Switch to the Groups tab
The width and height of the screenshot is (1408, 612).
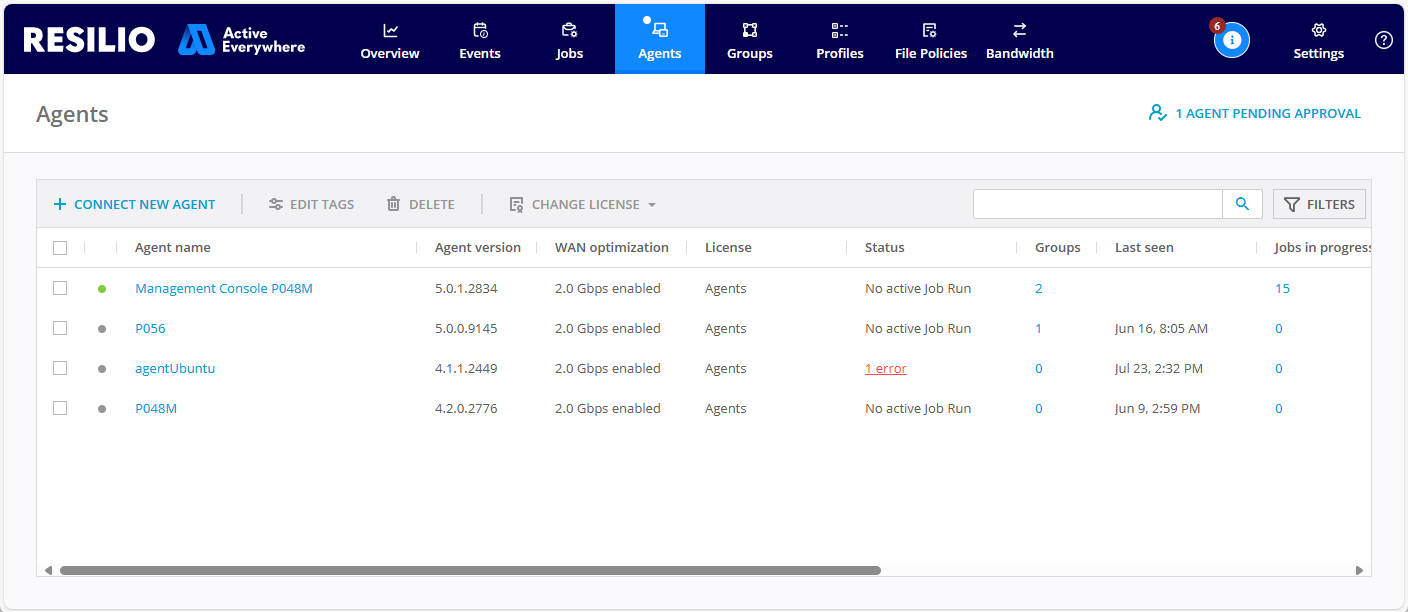click(x=749, y=40)
